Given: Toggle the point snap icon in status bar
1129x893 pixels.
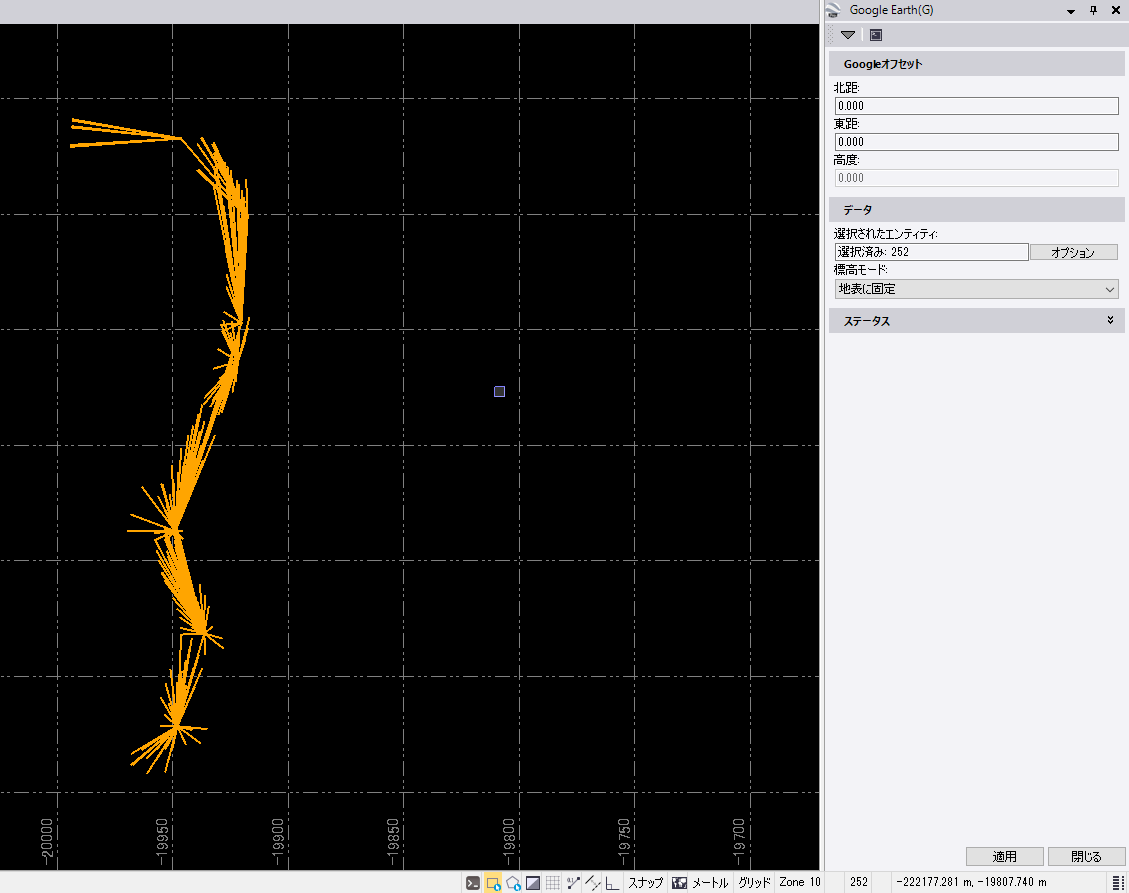Looking at the screenshot, I should [573, 883].
